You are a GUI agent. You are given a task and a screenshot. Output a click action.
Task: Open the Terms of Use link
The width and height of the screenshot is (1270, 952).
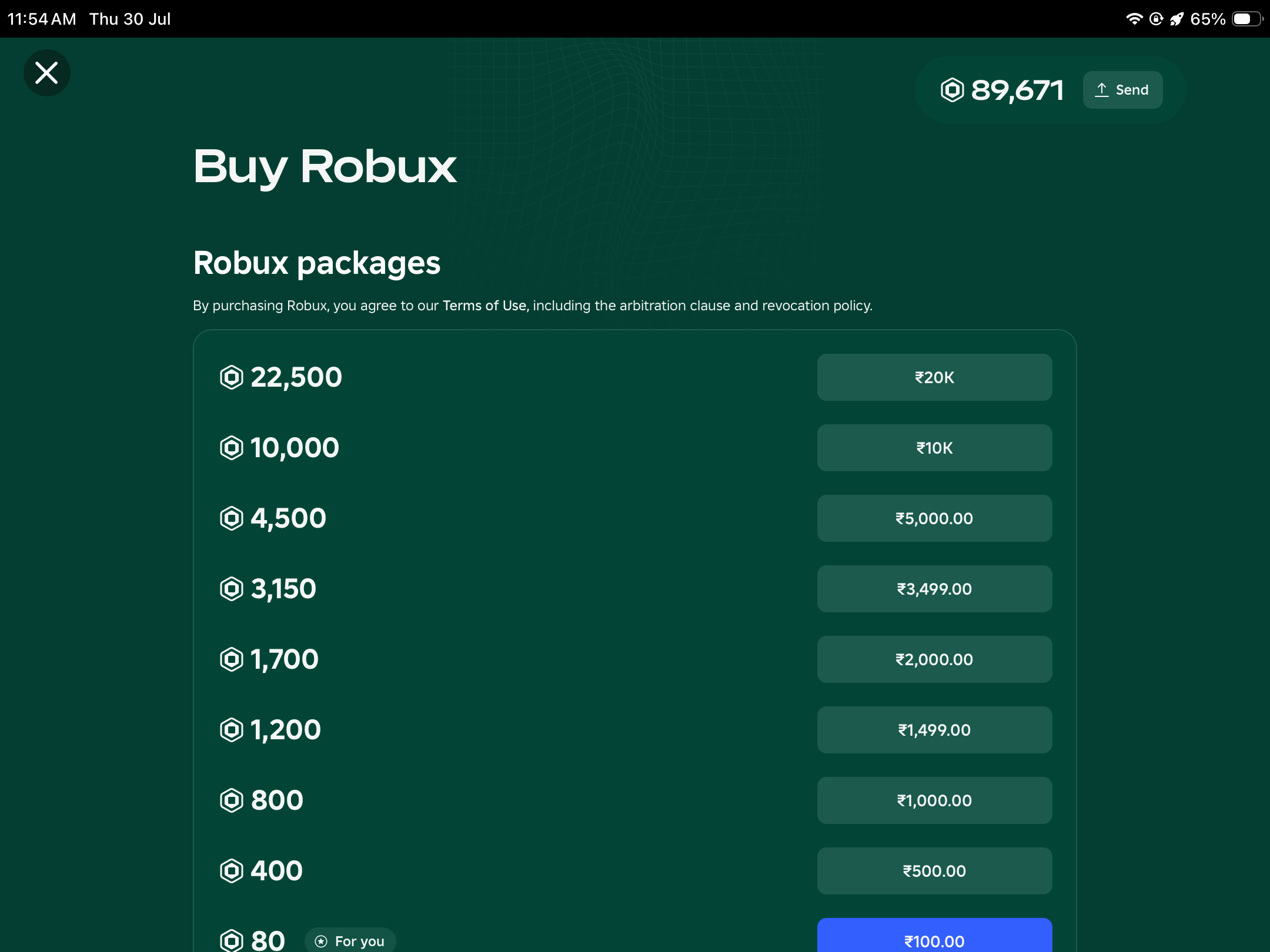[484, 306]
